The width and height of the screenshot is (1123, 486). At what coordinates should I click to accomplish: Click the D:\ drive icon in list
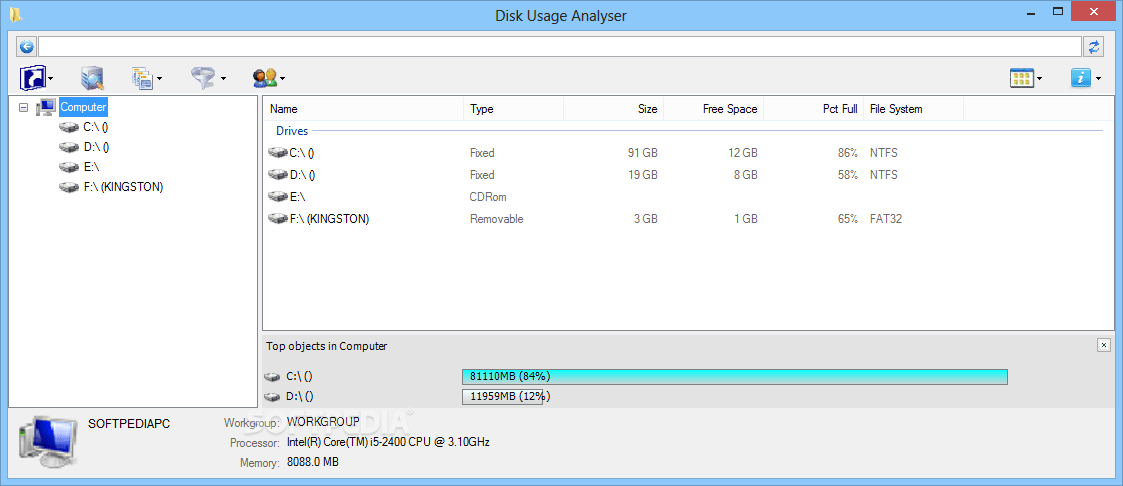(278, 175)
